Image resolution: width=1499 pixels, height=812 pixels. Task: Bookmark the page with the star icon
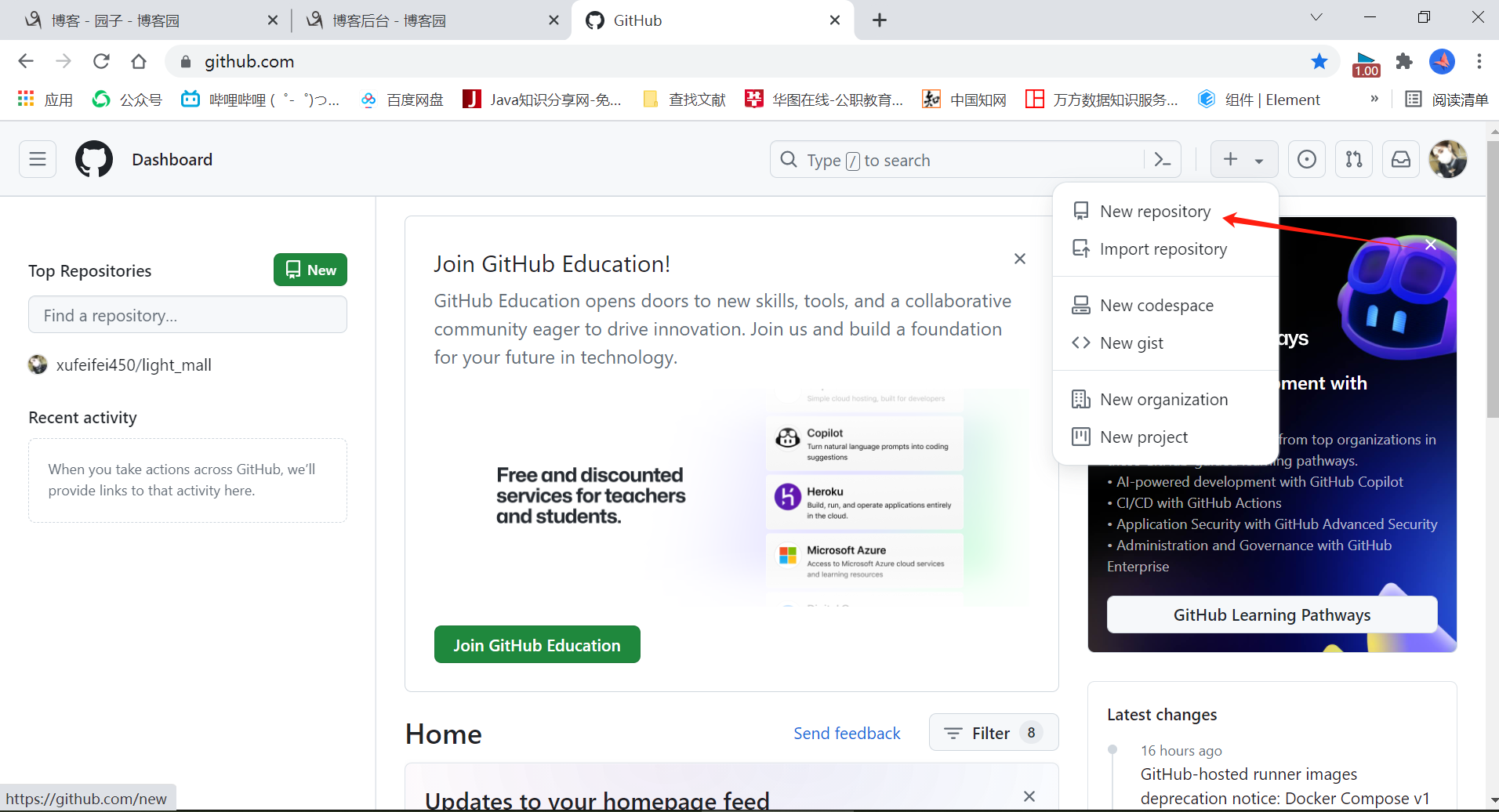pyautogui.click(x=1320, y=61)
